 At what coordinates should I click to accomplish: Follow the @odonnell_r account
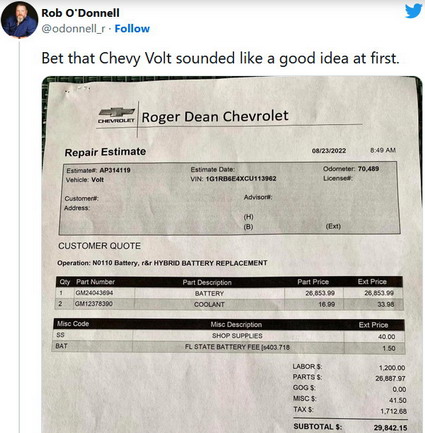(x=132, y=29)
